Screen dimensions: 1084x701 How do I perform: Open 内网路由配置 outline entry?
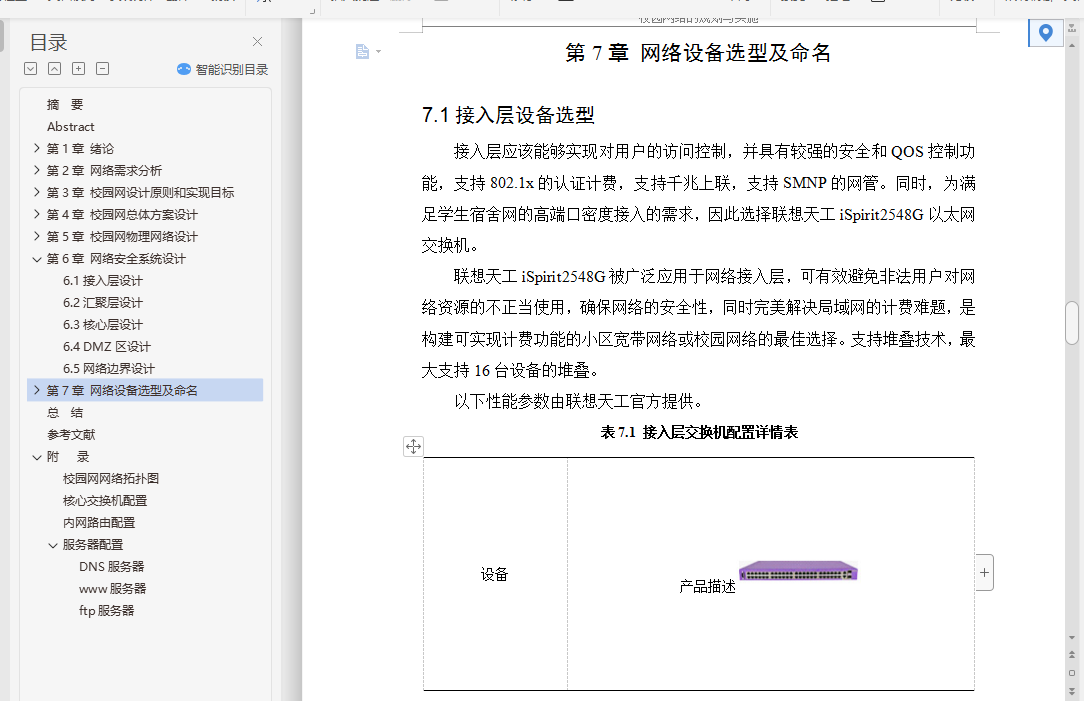(x=99, y=523)
